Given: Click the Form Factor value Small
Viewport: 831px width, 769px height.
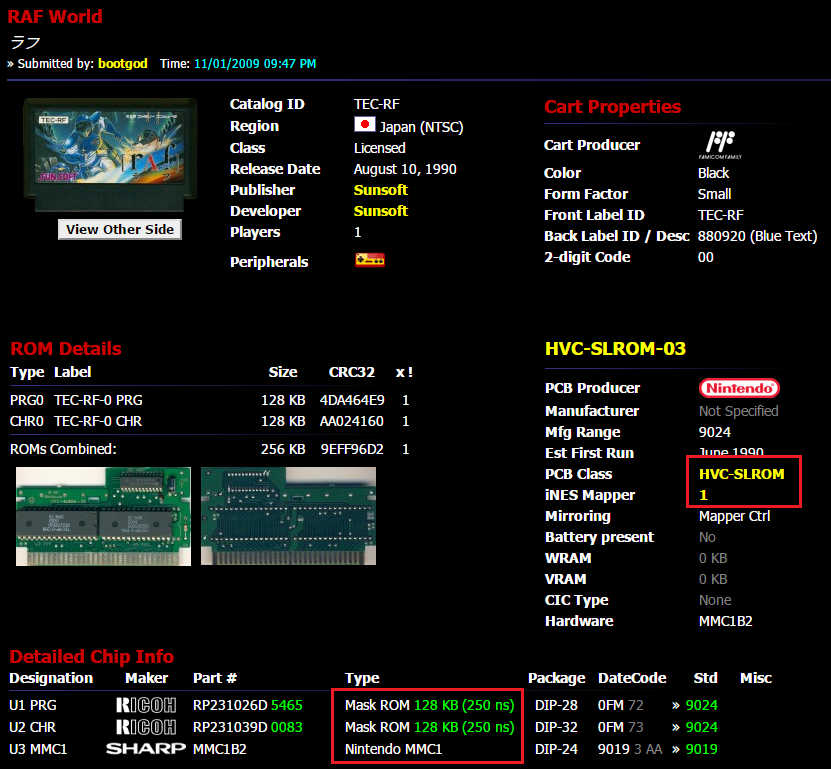Looking at the screenshot, I should [x=714, y=194].
